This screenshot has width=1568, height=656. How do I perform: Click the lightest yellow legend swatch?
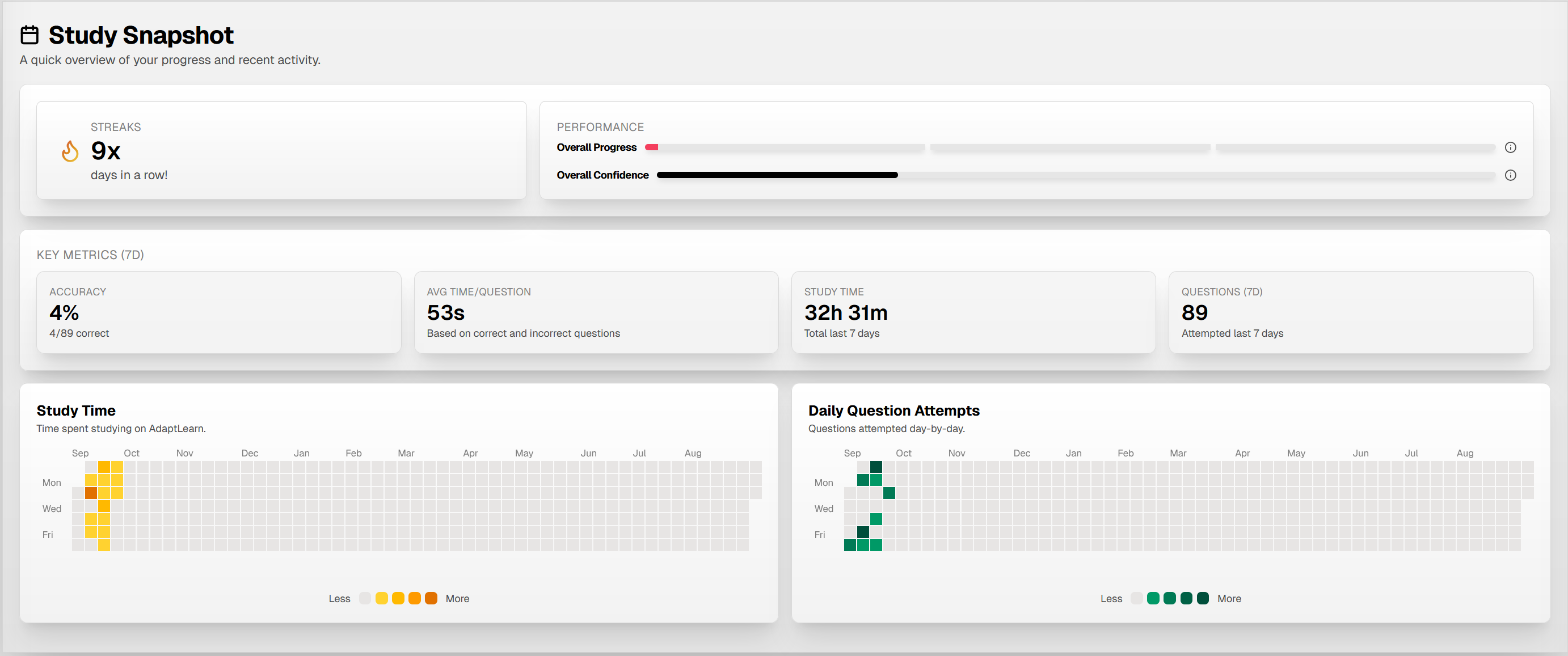point(382,598)
